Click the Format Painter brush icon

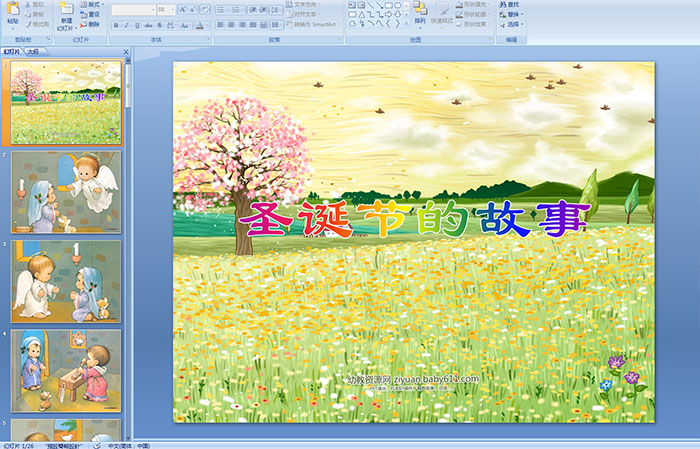pos(29,24)
